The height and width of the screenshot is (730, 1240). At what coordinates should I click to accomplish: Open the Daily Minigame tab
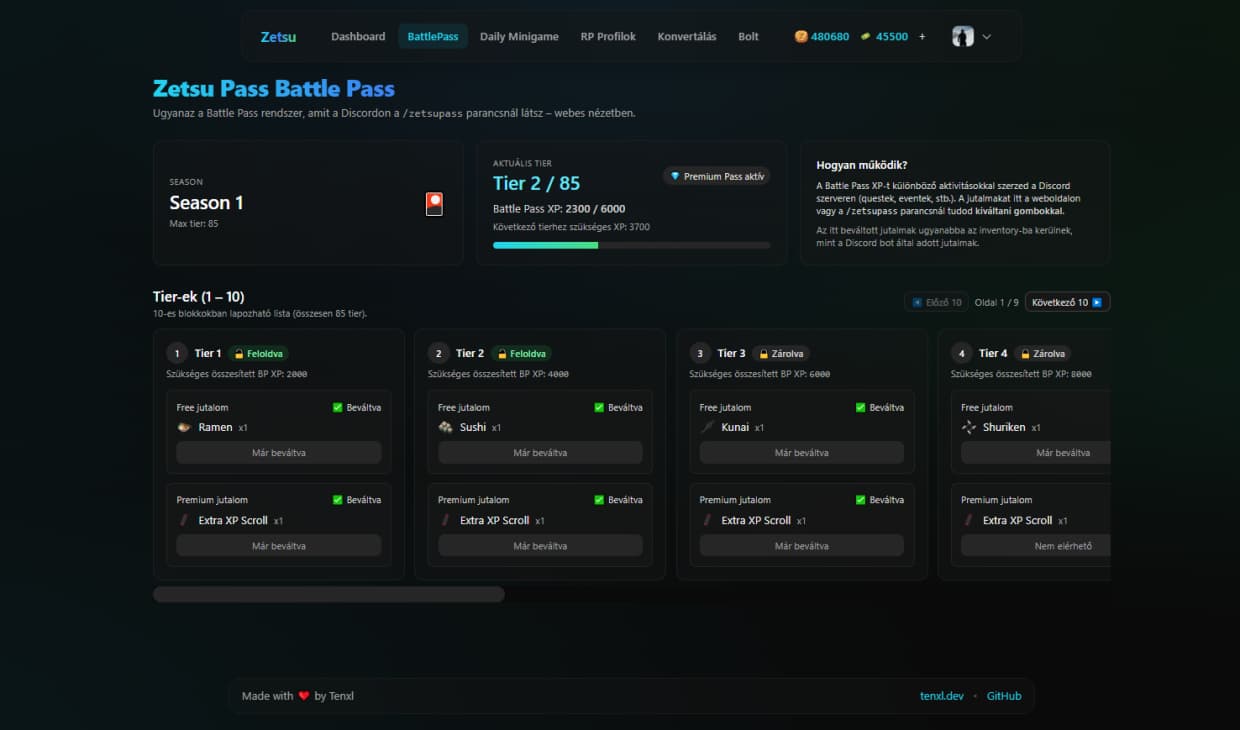[519, 37]
